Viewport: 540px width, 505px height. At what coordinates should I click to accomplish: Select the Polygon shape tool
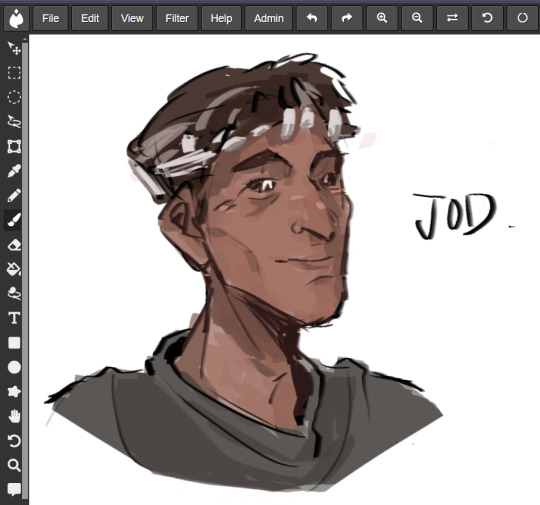(14, 392)
